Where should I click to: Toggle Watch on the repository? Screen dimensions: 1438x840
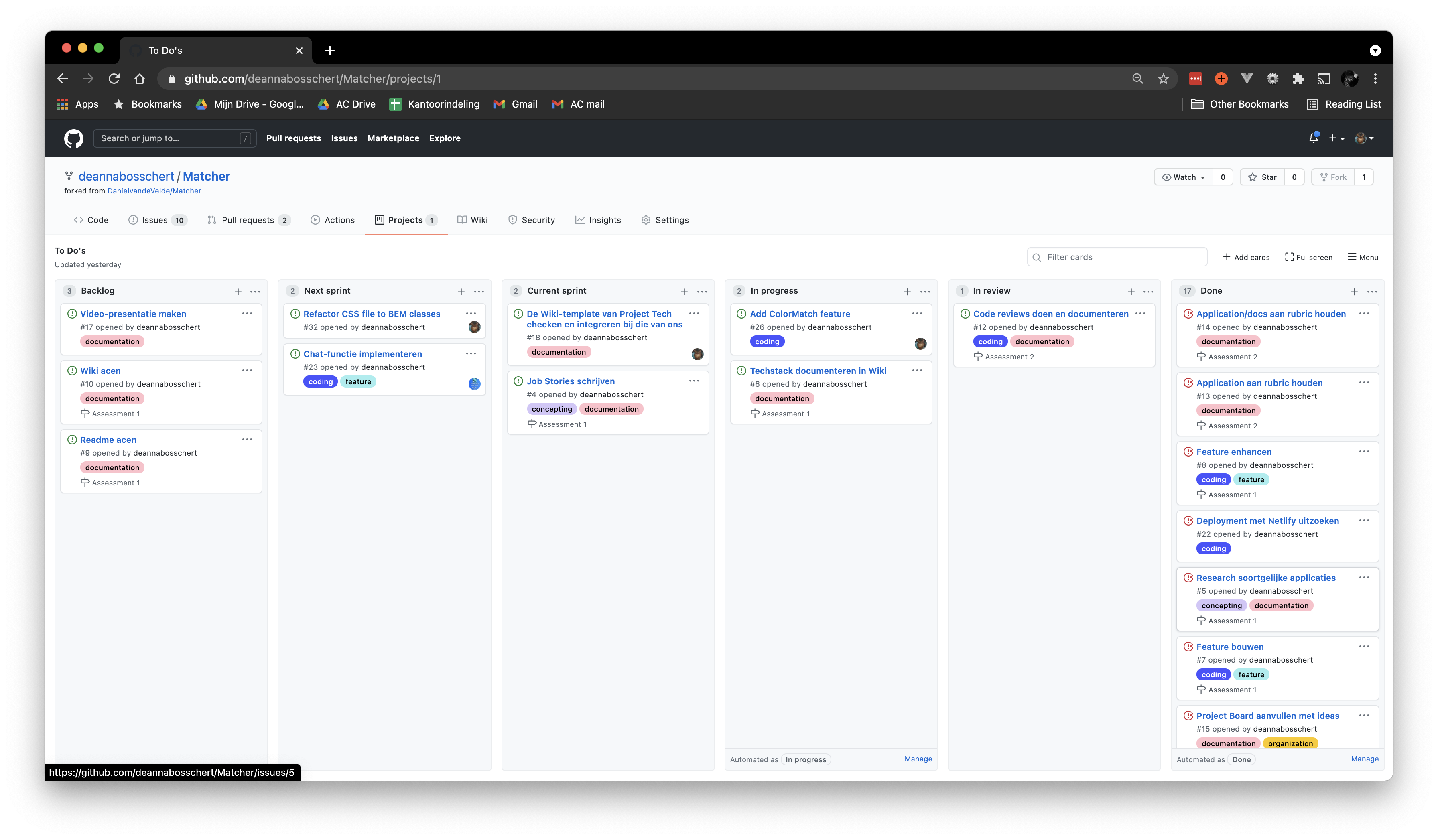[x=1182, y=177]
